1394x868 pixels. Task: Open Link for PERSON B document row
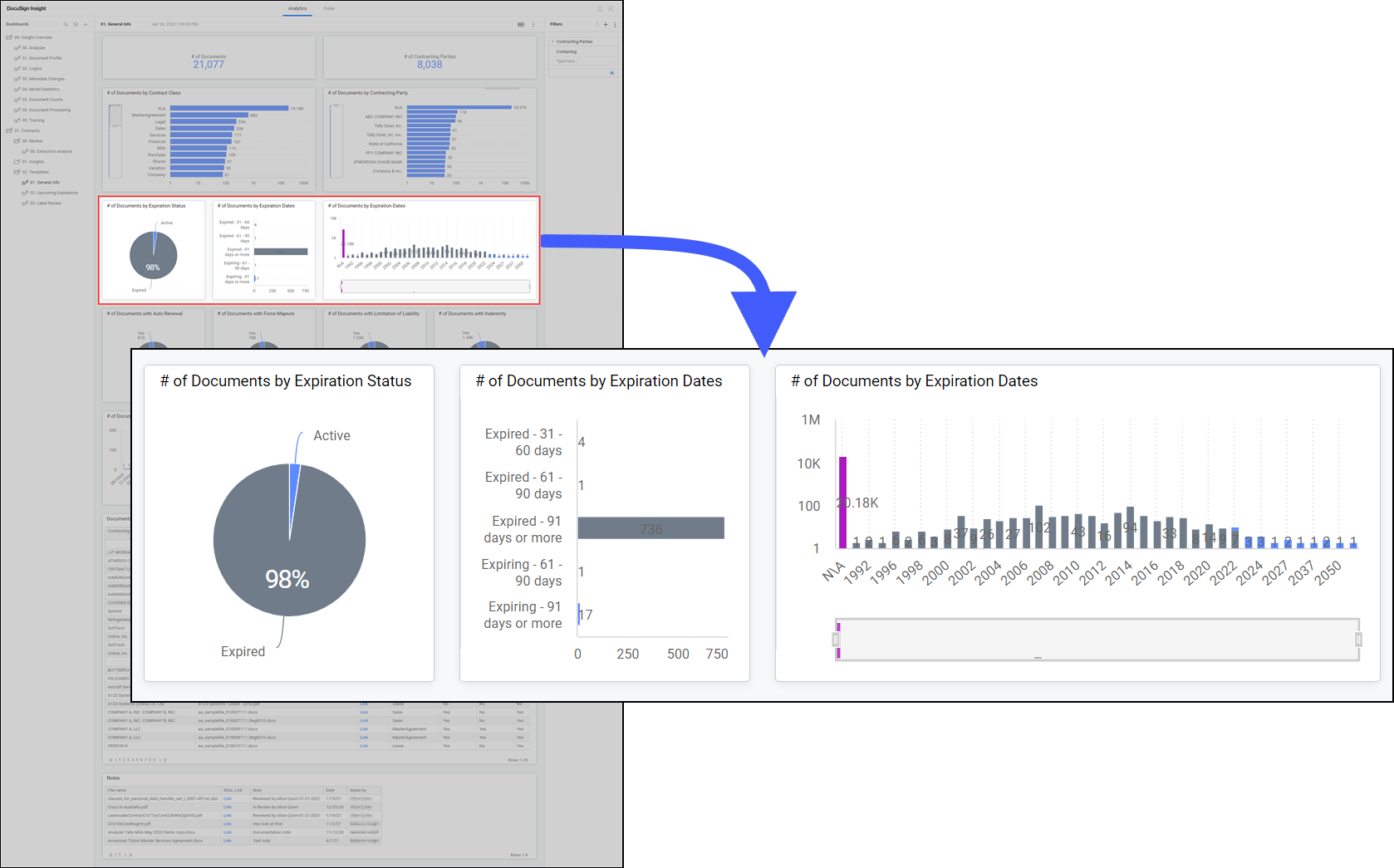coord(364,746)
